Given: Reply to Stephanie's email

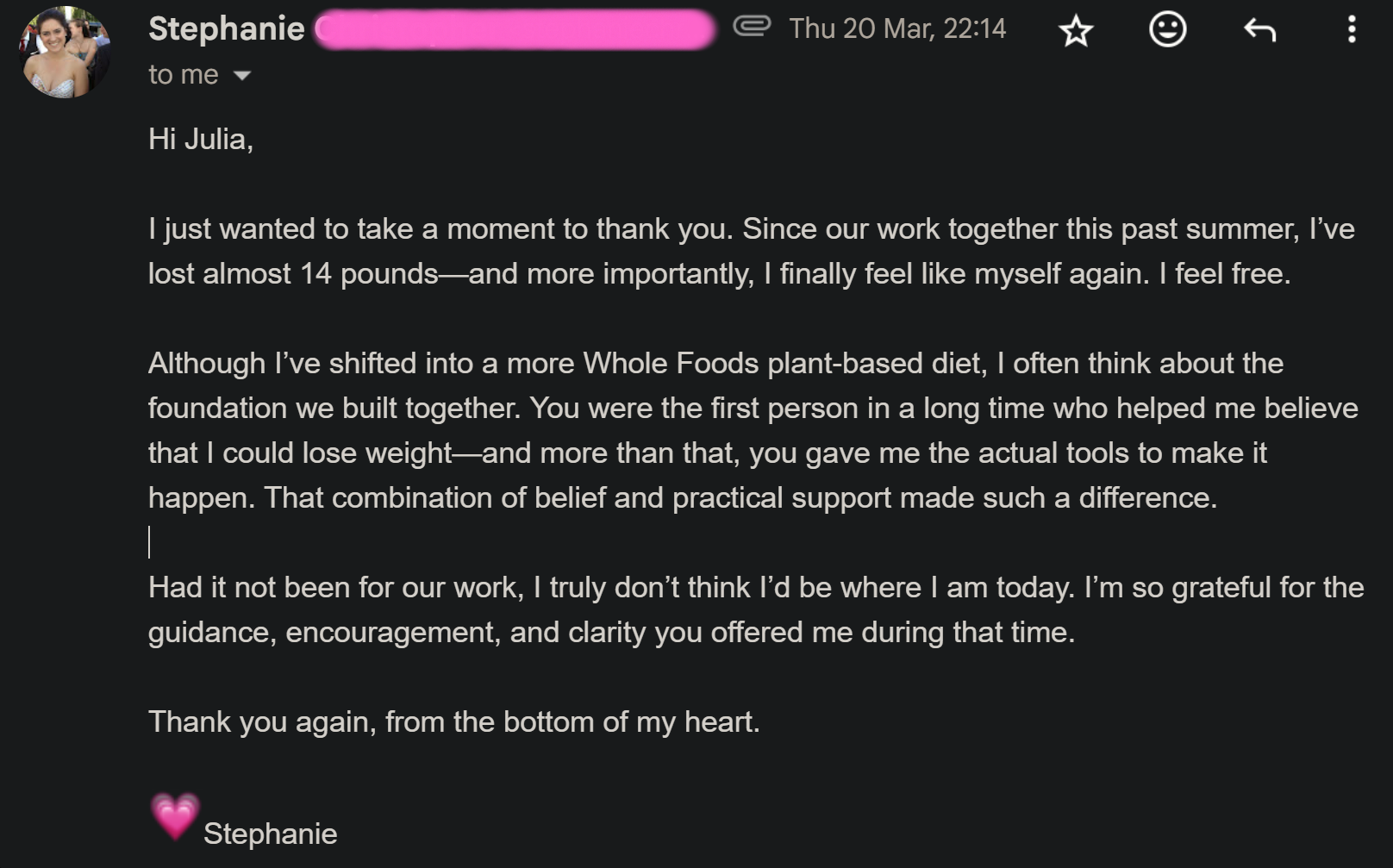Looking at the screenshot, I should [1259, 30].
